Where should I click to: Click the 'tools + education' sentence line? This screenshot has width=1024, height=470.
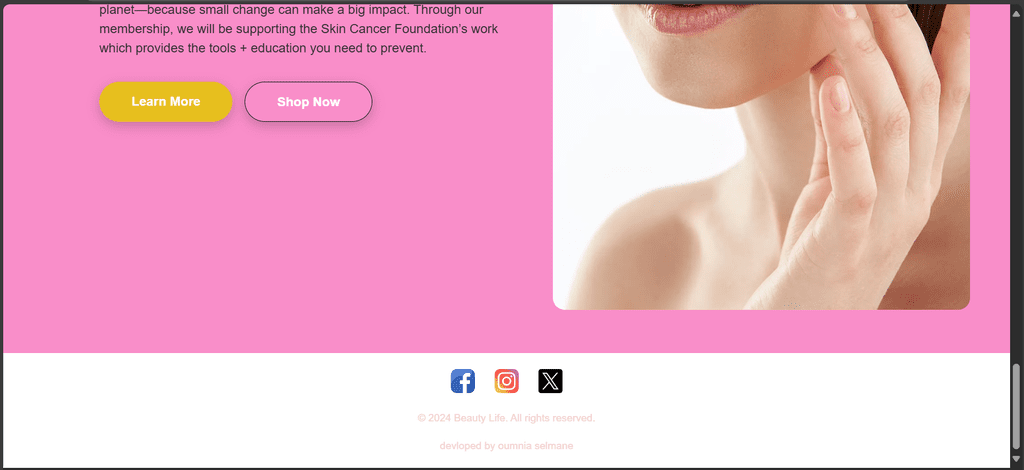coord(263,48)
